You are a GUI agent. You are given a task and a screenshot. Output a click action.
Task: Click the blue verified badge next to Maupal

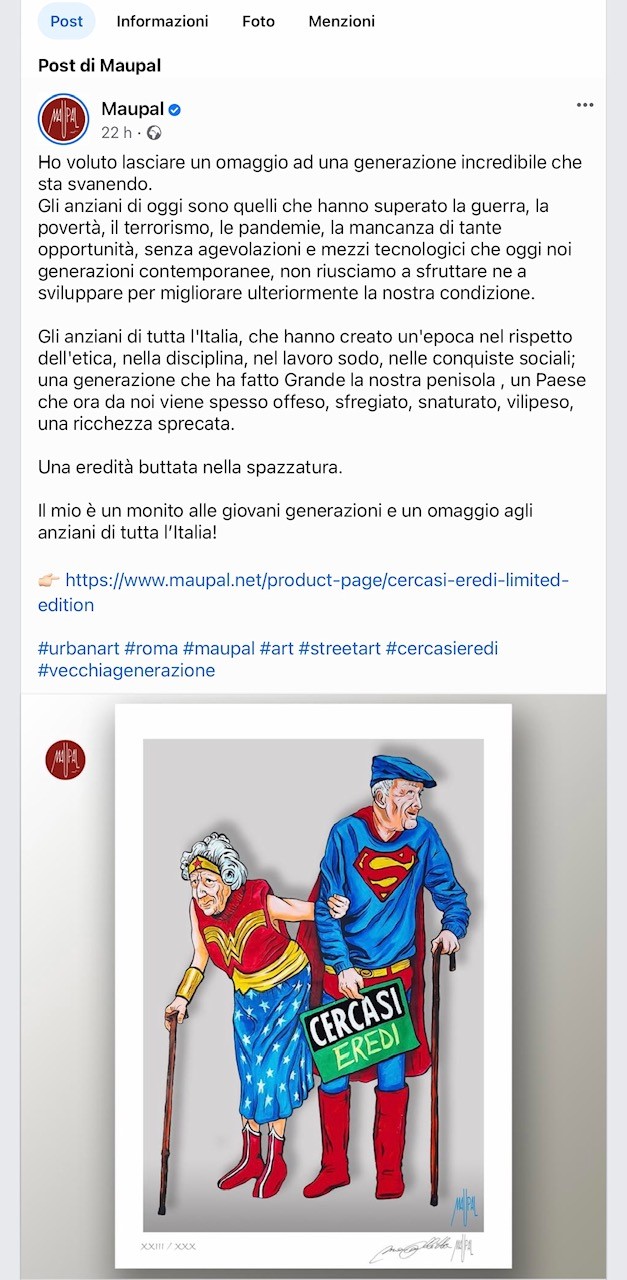(x=175, y=110)
